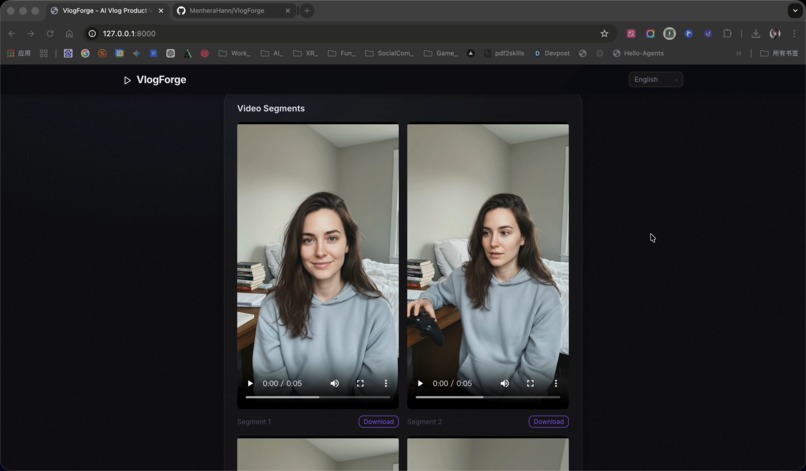The width and height of the screenshot is (806, 471).
Task: Open the green circular extension icon
Action: coord(669,33)
